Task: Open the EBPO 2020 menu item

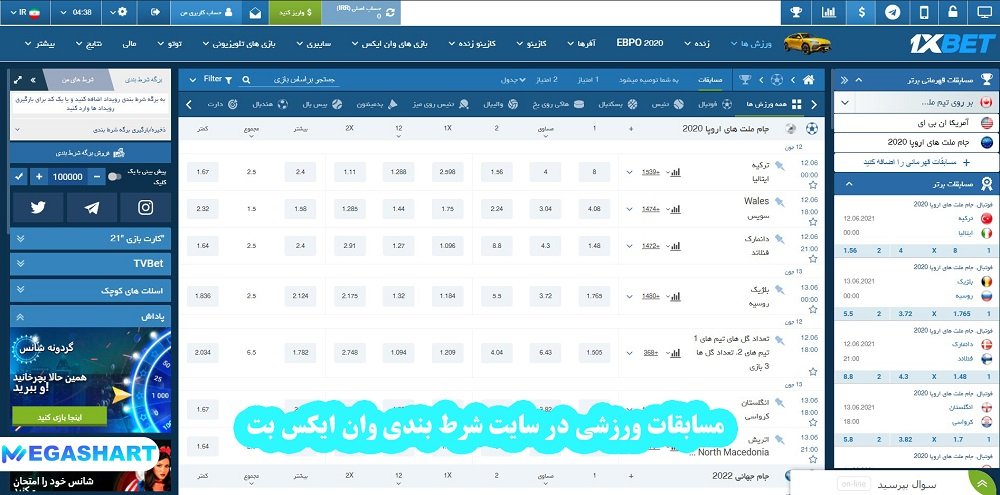Action: point(640,44)
